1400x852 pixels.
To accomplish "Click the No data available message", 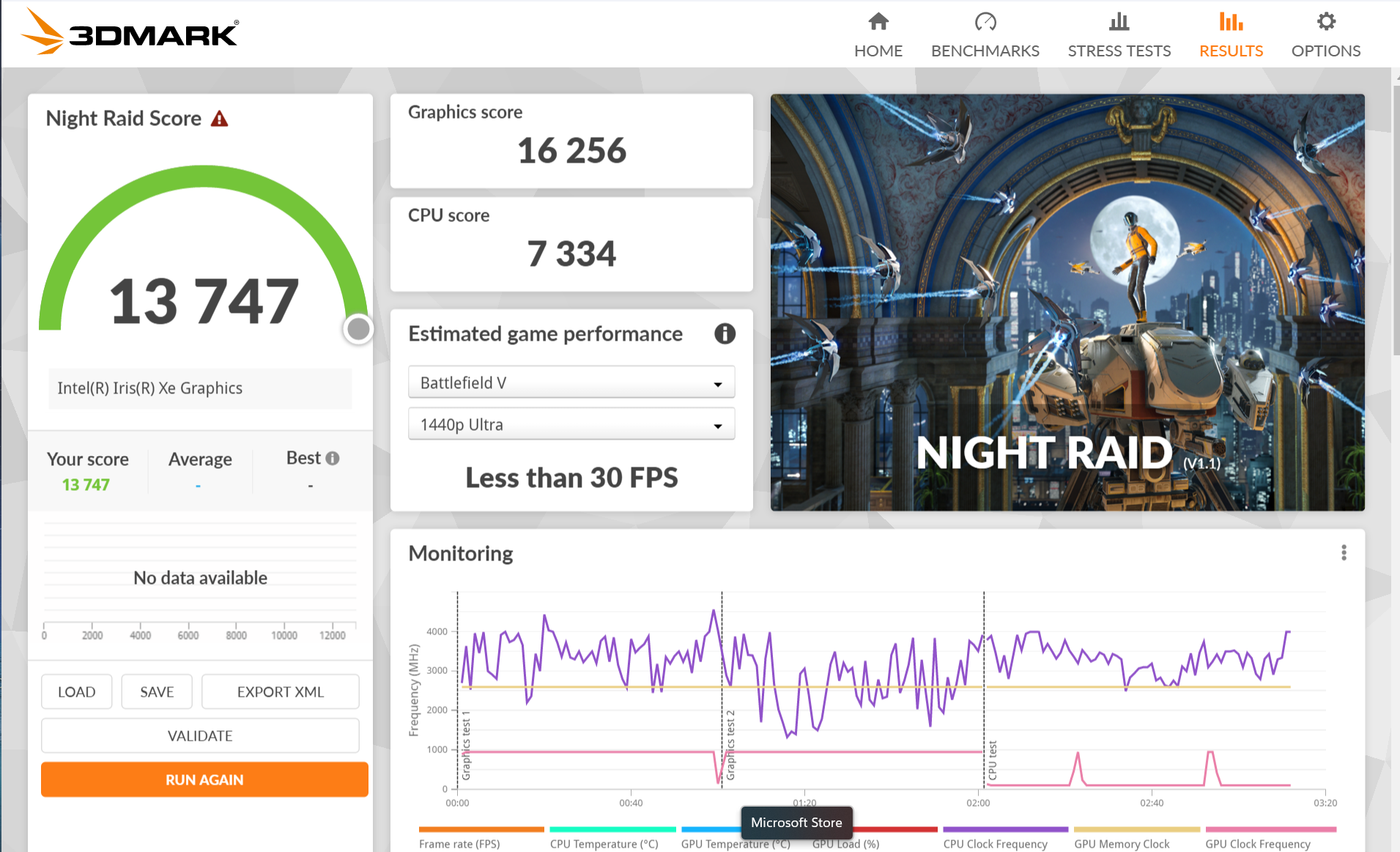I will (x=200, y=578).
